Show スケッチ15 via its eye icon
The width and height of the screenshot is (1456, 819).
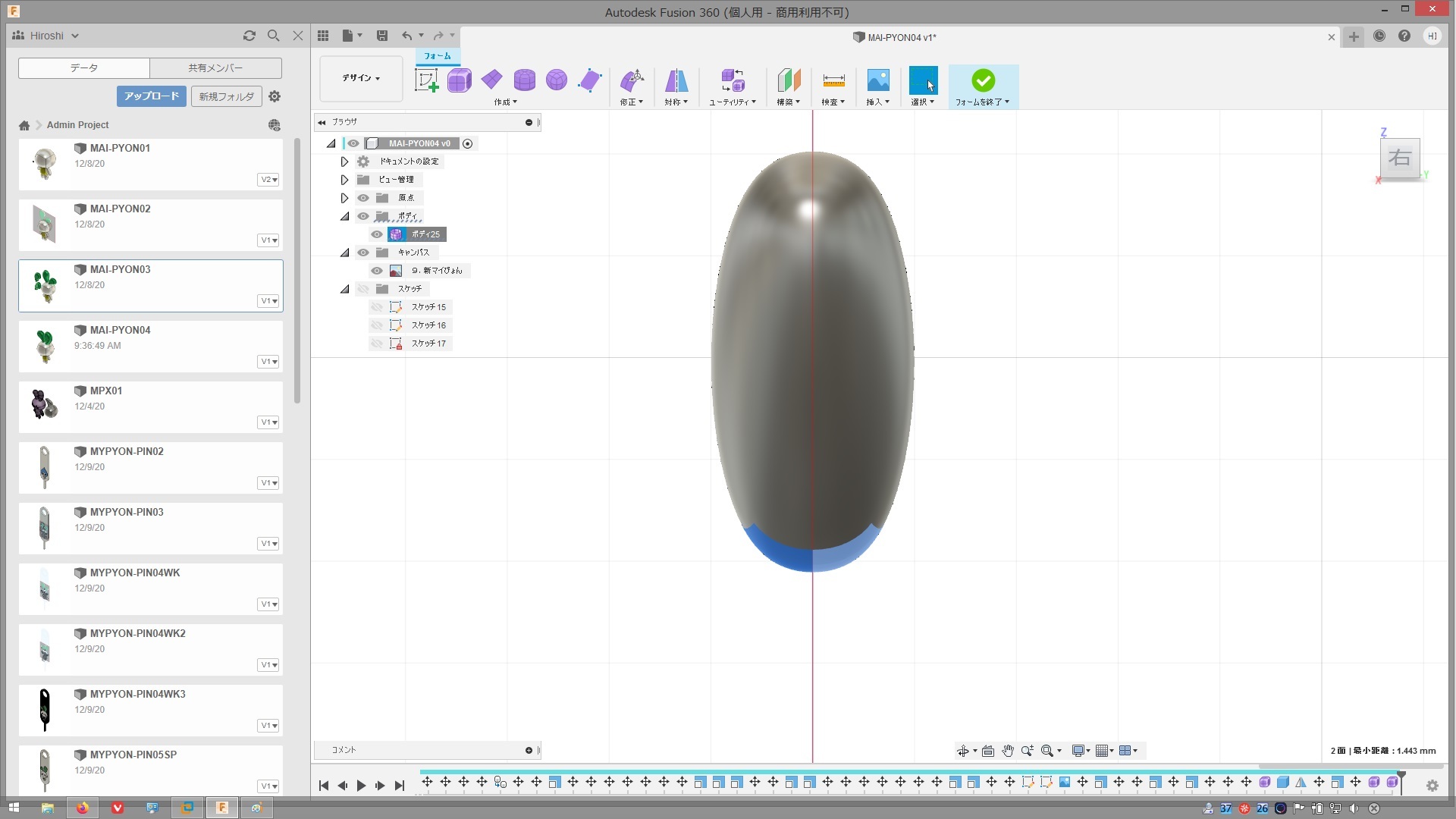pyautogui.click(x=377, y=307)
